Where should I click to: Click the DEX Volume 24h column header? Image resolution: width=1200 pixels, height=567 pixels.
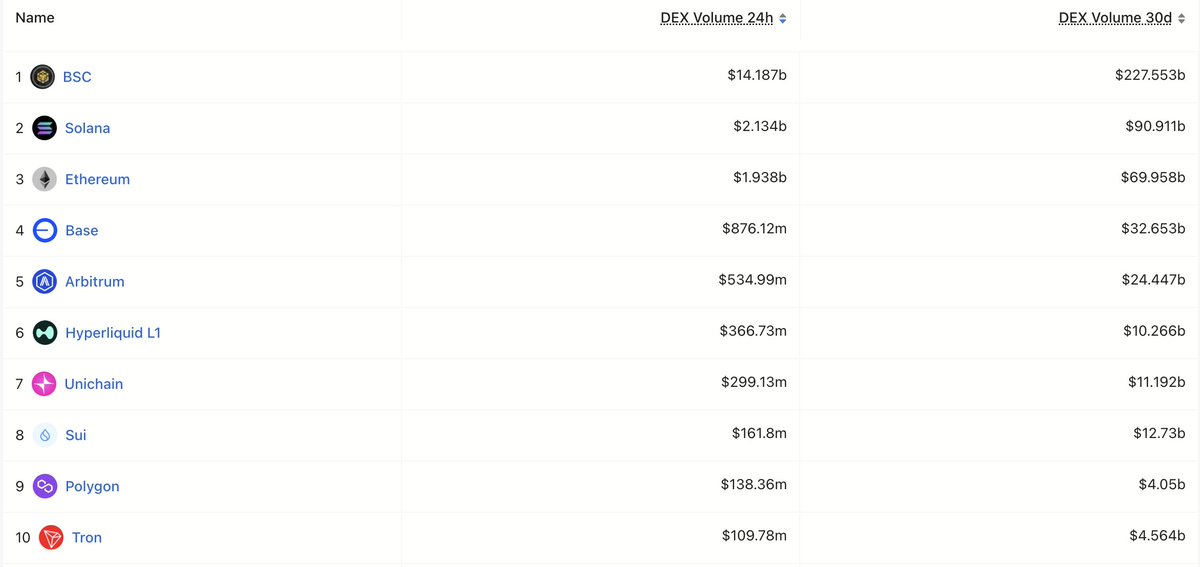(717, 18)
